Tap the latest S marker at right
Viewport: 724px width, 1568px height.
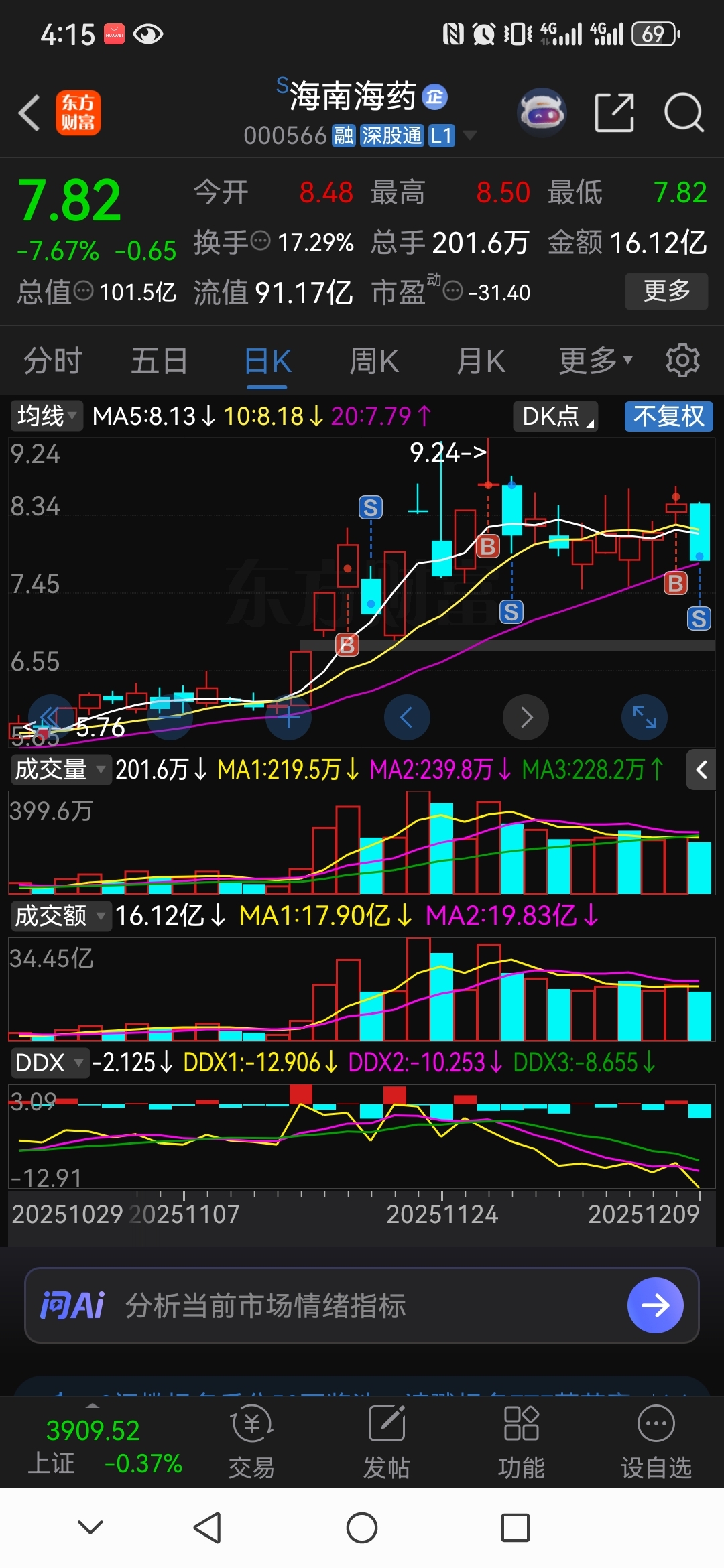click(x=699, y=618)
